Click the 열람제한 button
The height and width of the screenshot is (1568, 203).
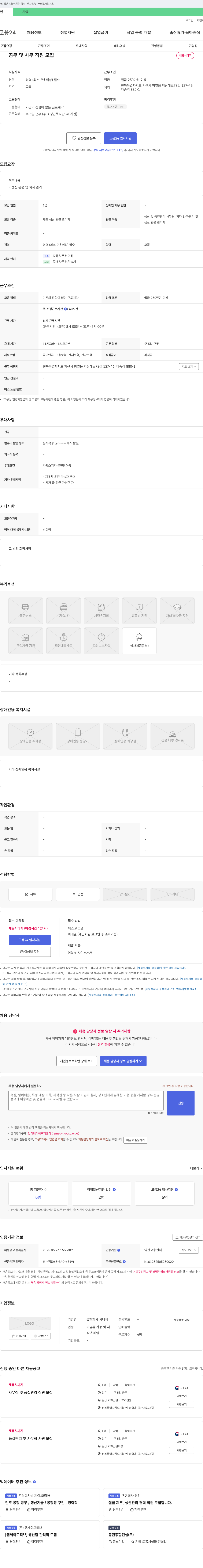point(41,1336)
